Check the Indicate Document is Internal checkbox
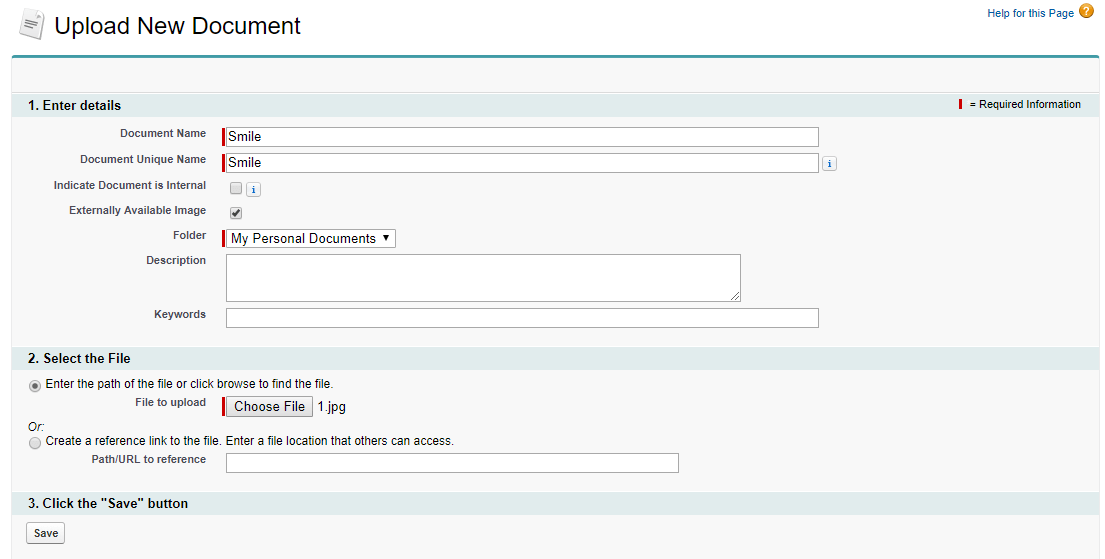The image size is (1105, 559). point(236,188)
